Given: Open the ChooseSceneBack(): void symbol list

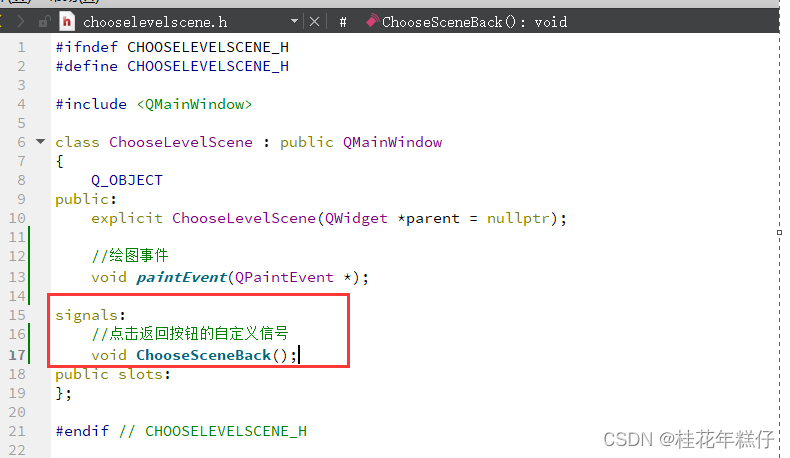Looking at the screenshot, I should (474, 22).
